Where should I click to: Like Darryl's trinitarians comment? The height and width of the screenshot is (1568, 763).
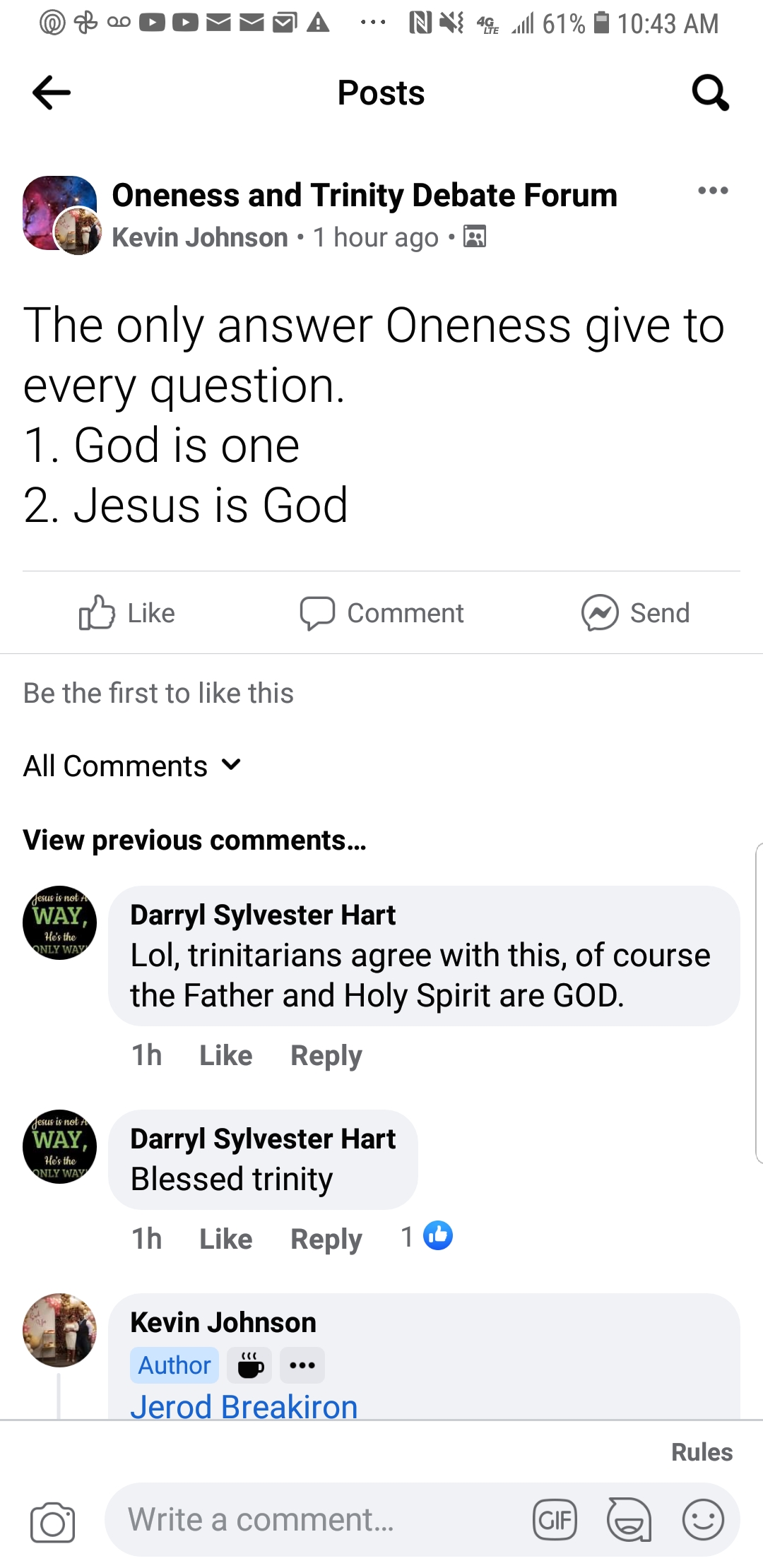point(225,1055)
